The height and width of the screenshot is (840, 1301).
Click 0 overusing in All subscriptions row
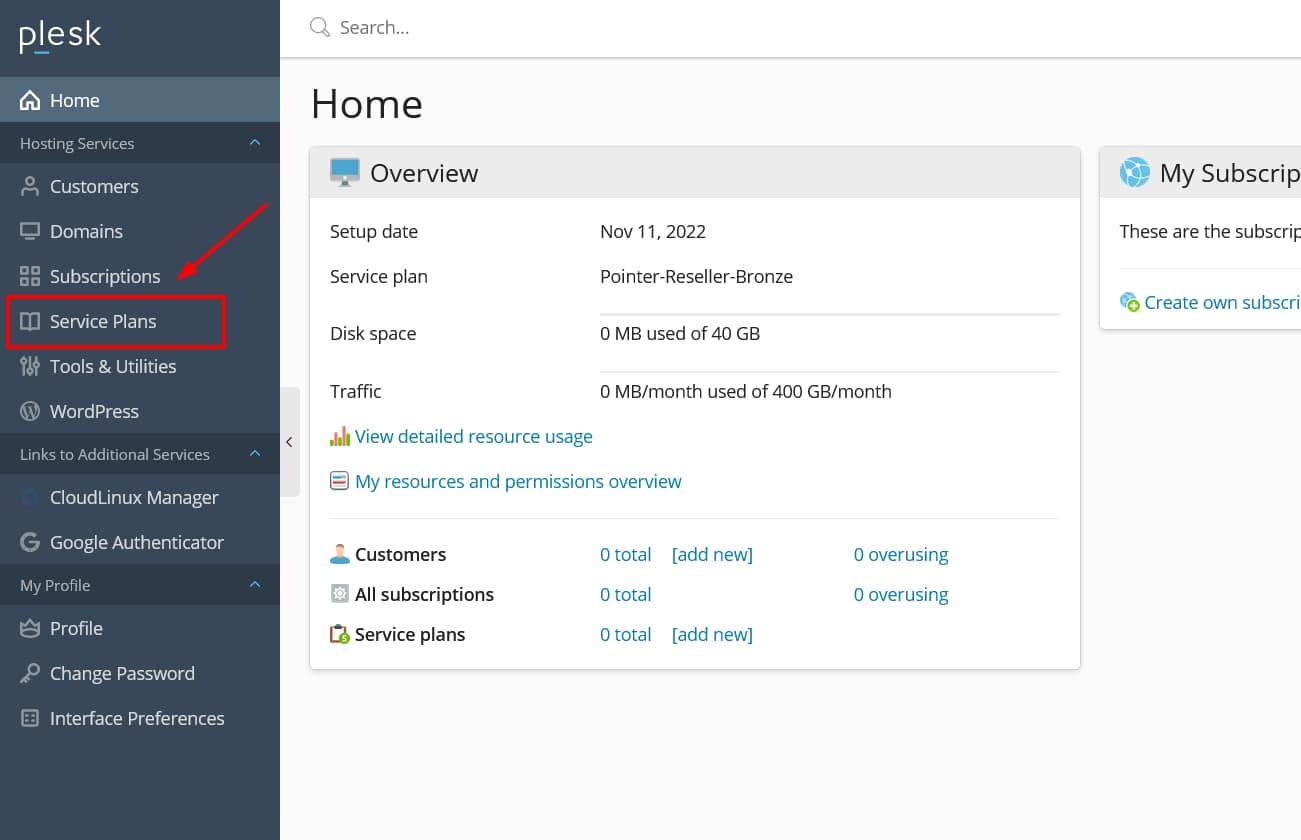(x=901, y=594)
